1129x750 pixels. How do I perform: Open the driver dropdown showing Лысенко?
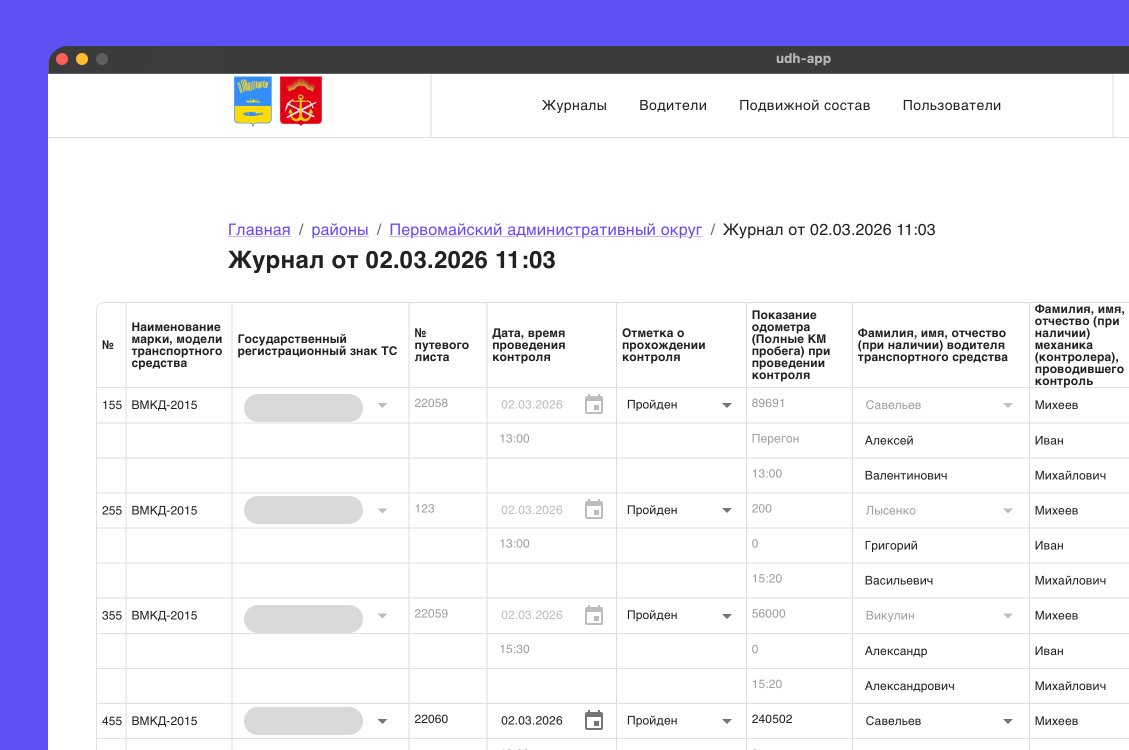(x=1007, y=510)
